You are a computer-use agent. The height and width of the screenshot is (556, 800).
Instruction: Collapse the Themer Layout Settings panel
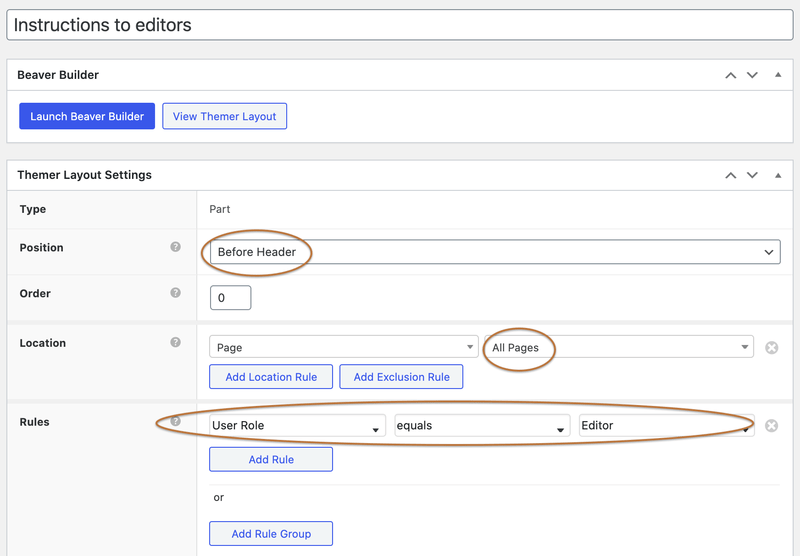tap(777, 175)
